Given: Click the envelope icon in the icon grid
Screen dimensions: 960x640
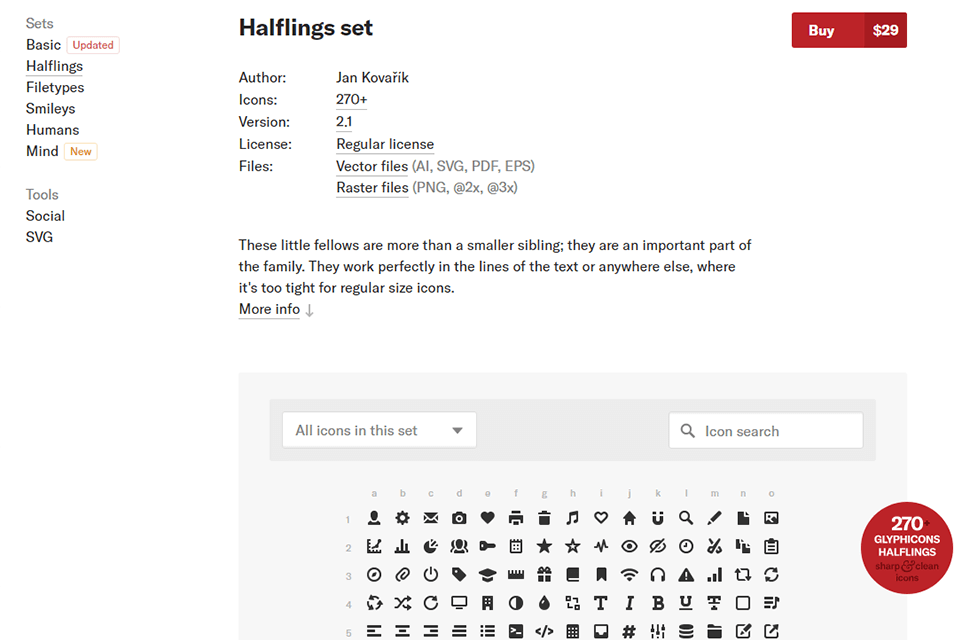Looking at the screenshot, I should point(430,518).
